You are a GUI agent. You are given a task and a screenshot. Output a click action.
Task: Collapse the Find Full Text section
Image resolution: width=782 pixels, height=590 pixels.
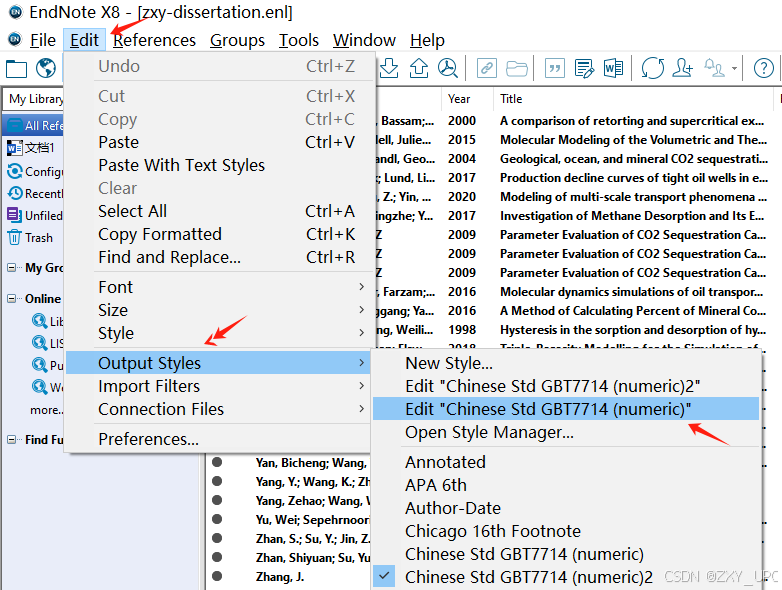pos(11,439)
